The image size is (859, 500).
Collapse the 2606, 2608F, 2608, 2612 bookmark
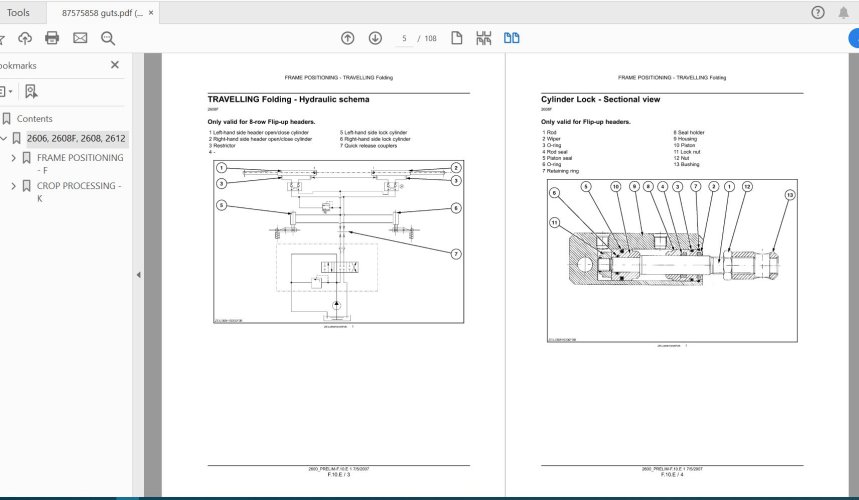point(3,138)
